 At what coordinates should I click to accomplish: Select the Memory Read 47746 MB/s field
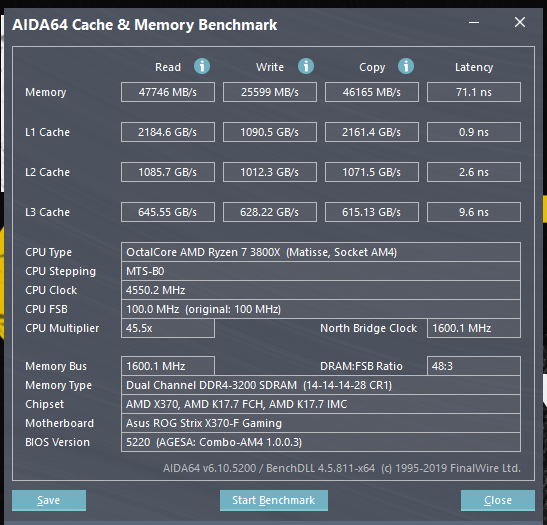click(x=168, y=92)
